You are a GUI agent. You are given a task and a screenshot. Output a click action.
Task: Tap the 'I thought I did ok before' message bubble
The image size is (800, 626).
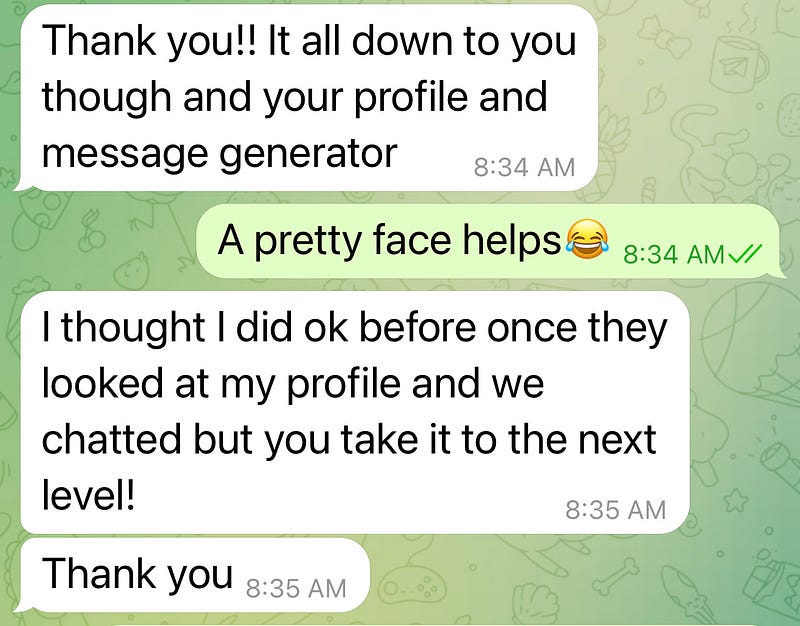pyautogui.click(x=353, y=412)
